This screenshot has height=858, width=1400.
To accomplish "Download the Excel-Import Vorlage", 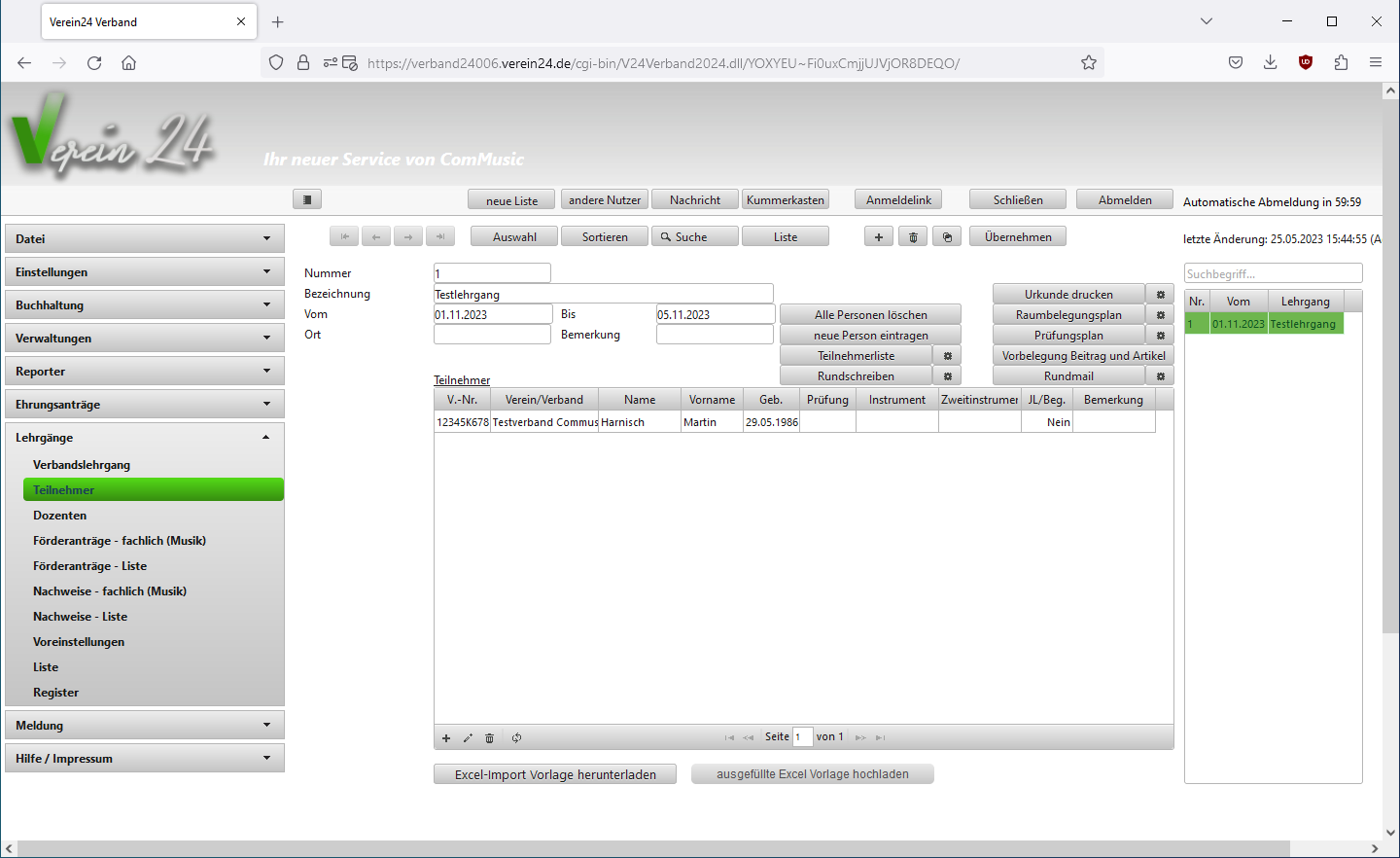I will [555, 774].
